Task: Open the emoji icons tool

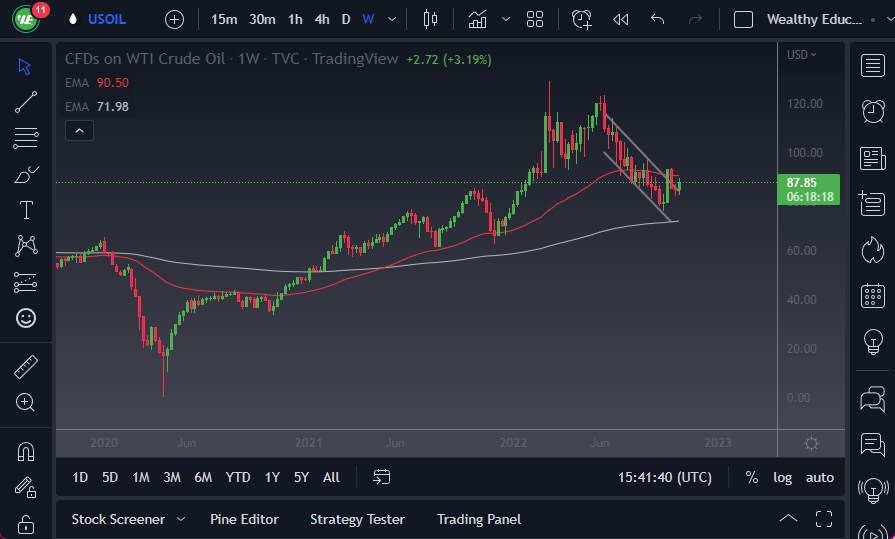Action: 26,318
